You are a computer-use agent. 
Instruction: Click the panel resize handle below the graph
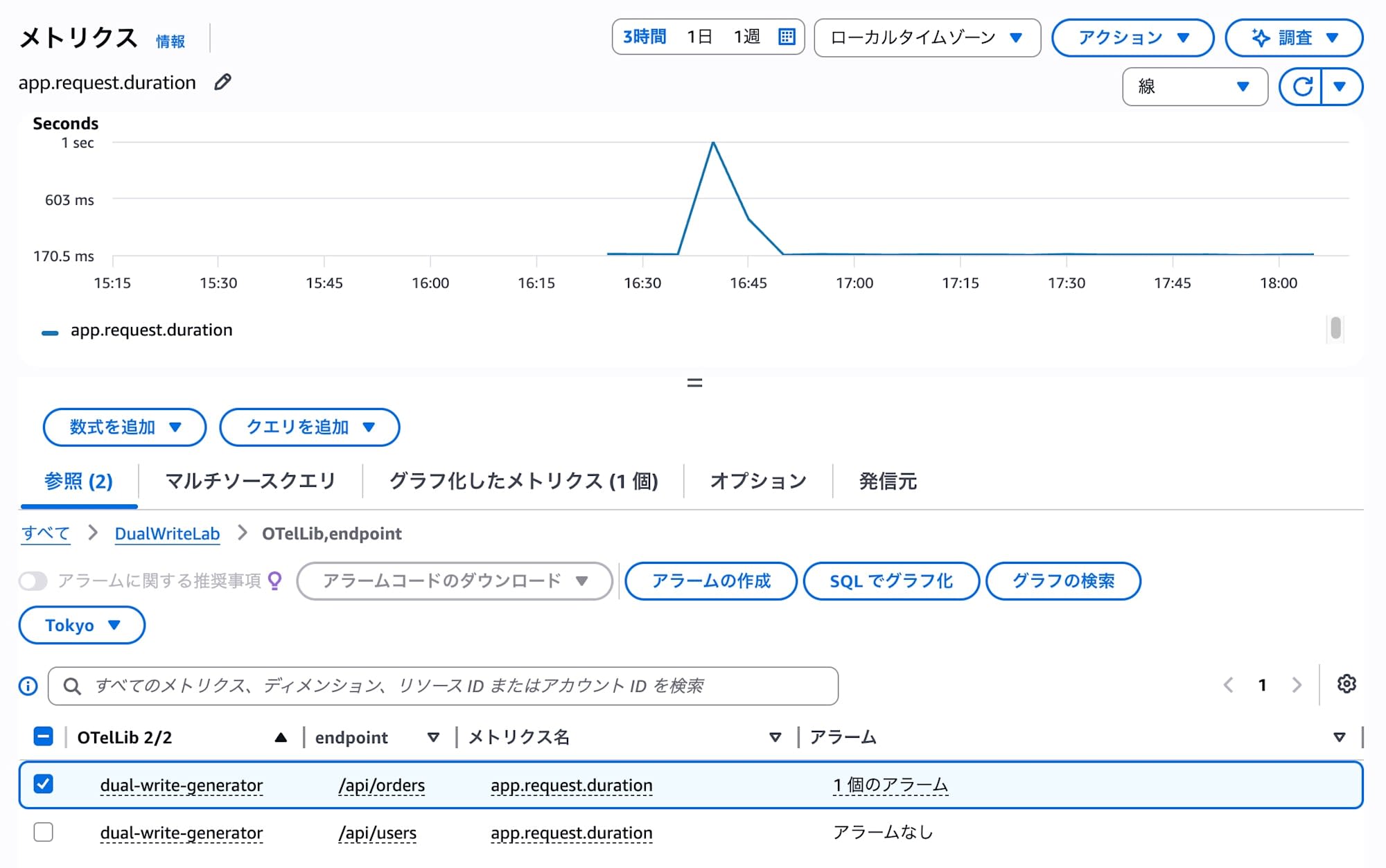[x=694, y=382]
